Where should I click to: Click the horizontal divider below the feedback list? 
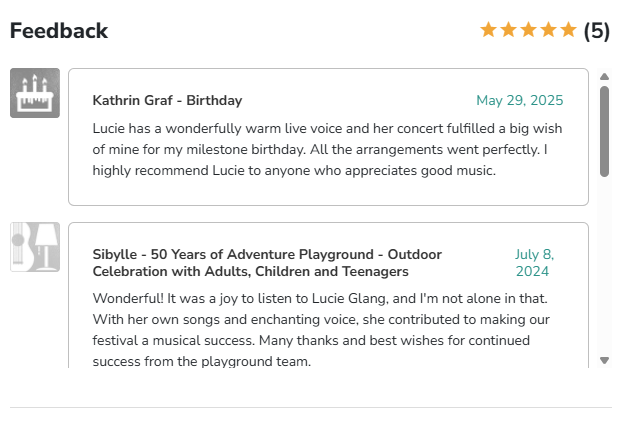311,408
